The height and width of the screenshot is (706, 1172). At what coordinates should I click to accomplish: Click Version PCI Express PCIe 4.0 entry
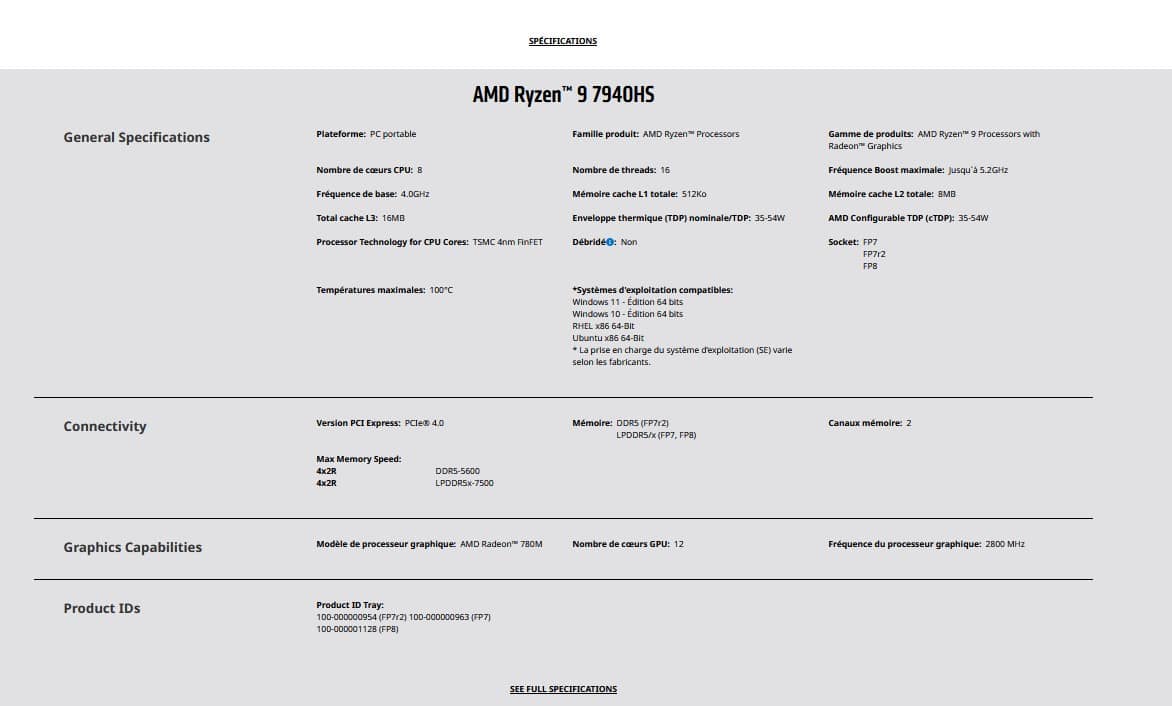[x=380, y=423]
